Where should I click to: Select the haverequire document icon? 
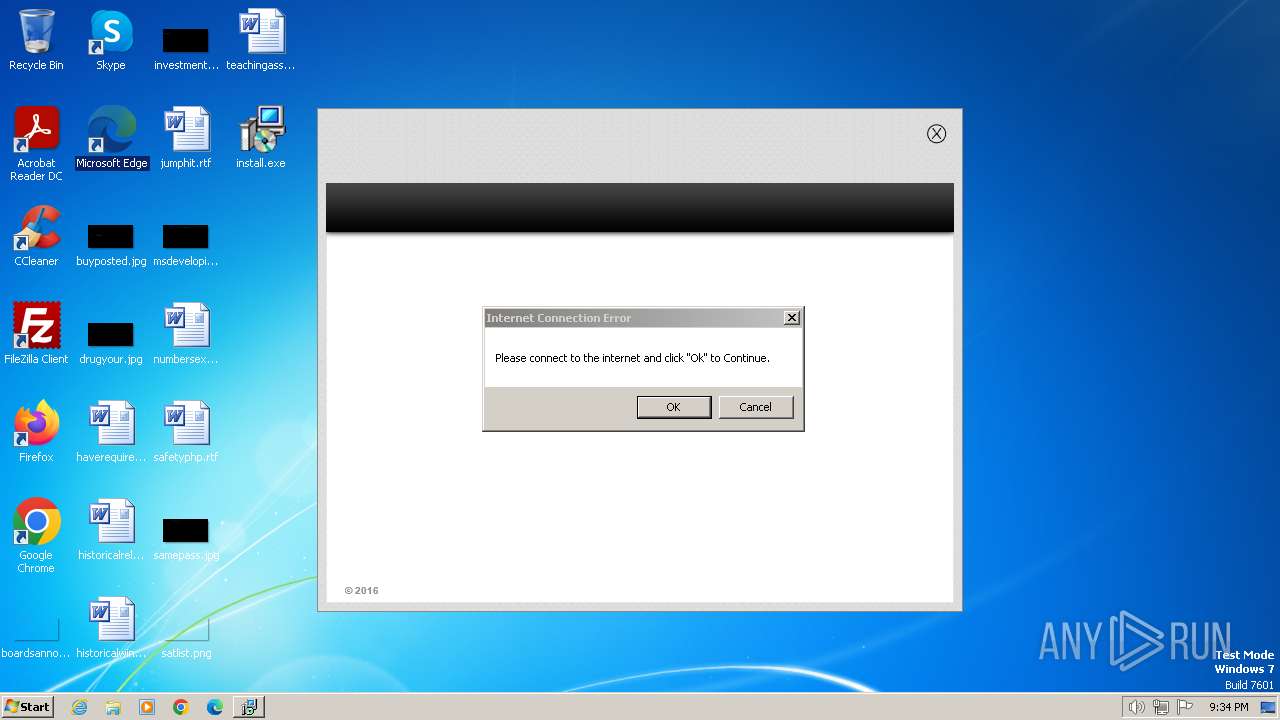tap(111, 432)
